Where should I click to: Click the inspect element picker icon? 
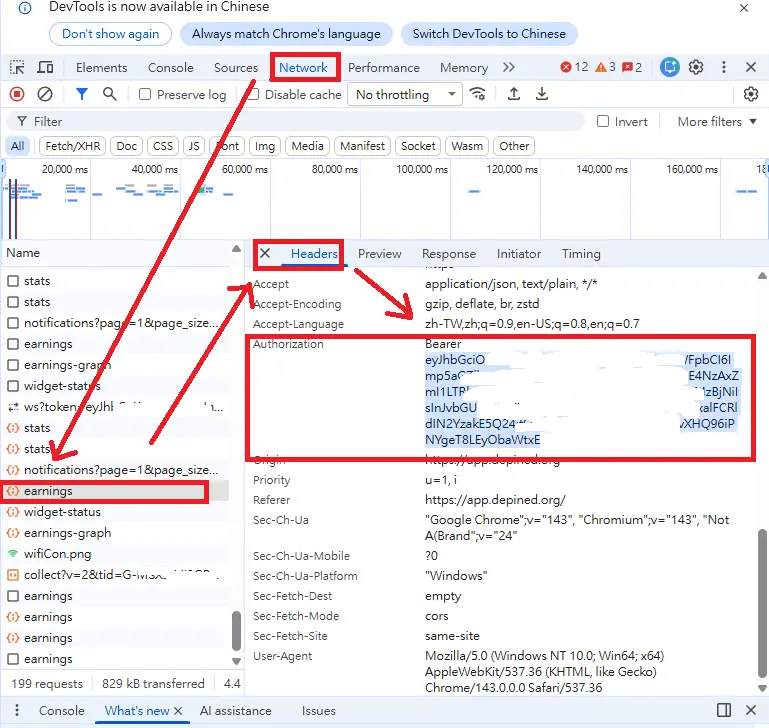pos(17,68)
